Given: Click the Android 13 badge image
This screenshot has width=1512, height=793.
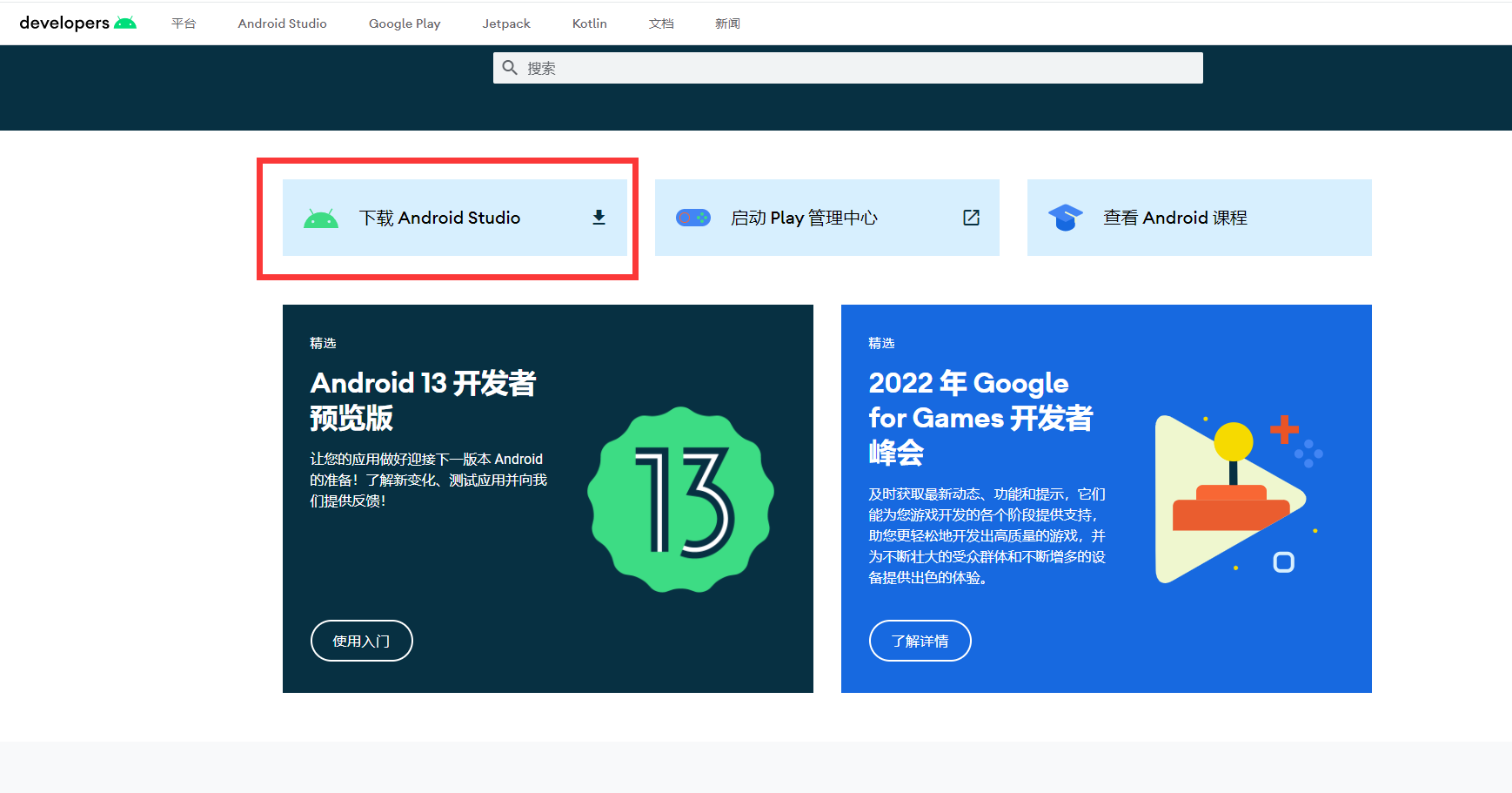Looking at the screenshot, I should (x=680, y=500).
